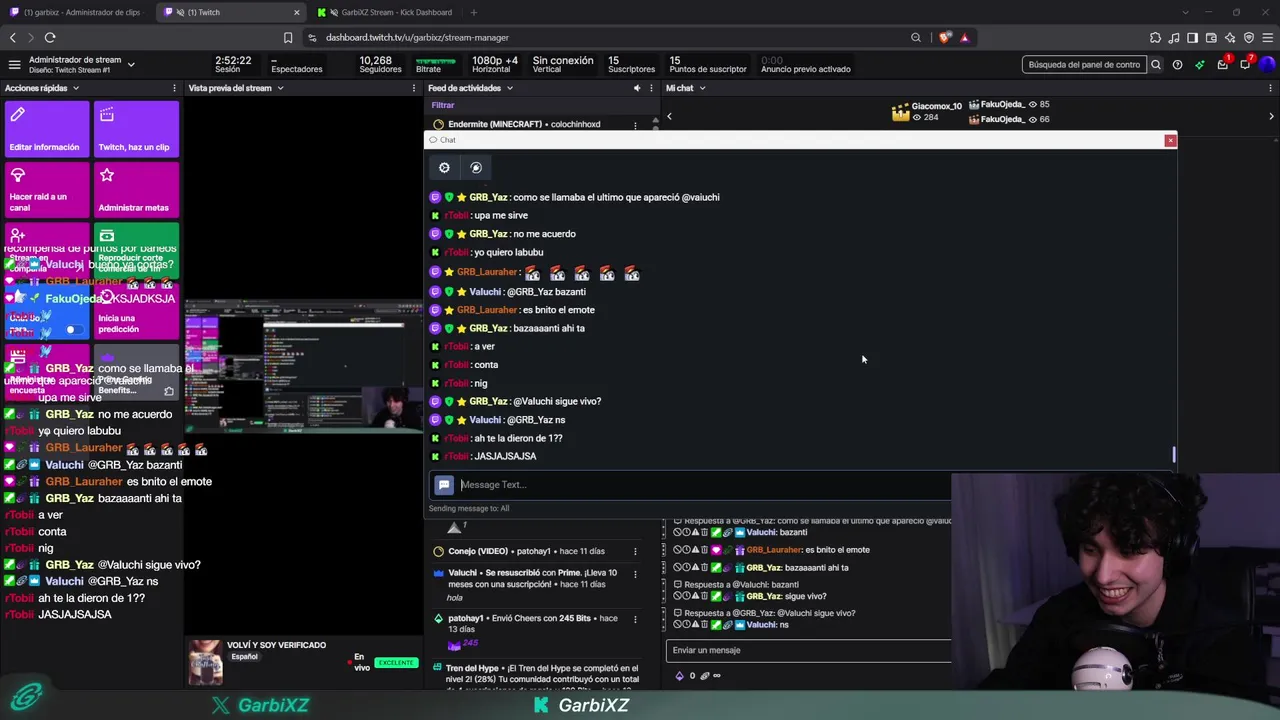Expand the Mi chat panel dropdown
Screen dimensions: 1280x720
pos(702,88)
